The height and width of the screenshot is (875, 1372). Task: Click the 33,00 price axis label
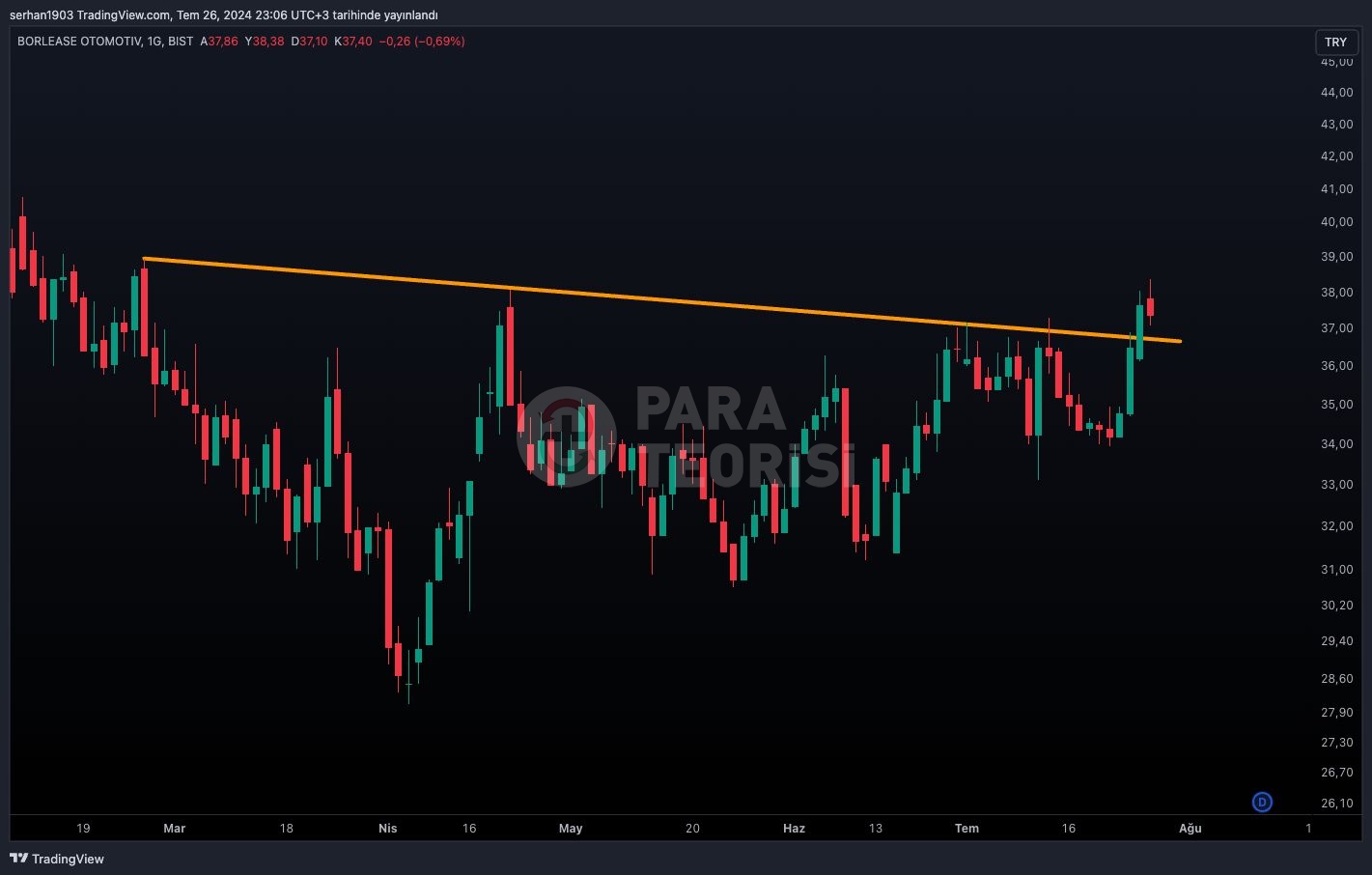click(x=1336, y=485)
